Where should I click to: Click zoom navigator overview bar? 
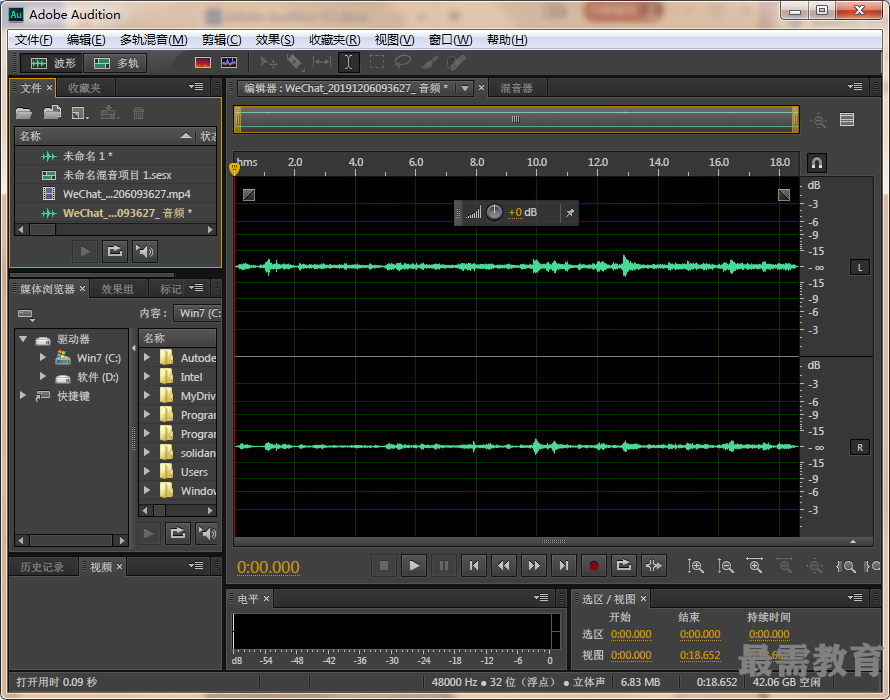click(516, 119)
